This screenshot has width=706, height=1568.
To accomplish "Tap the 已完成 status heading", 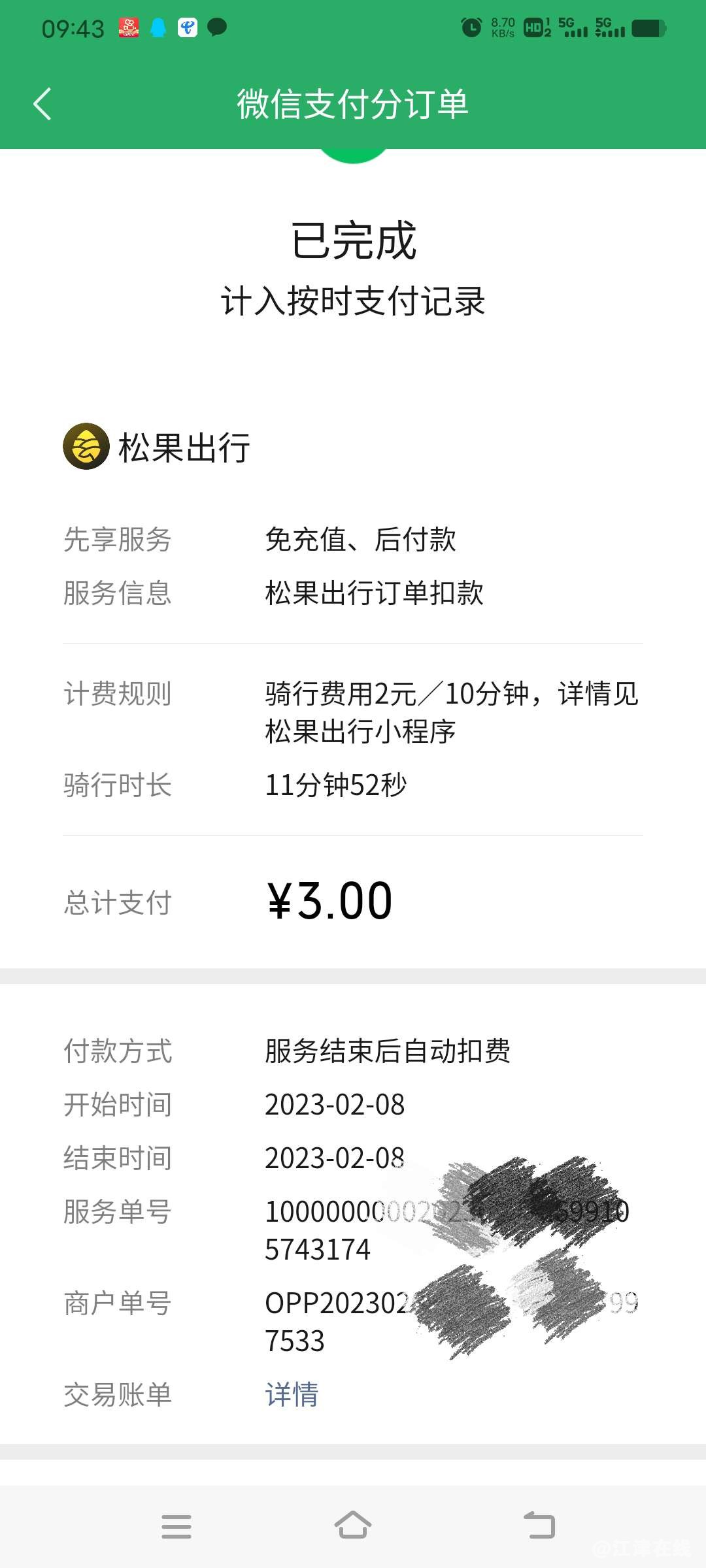I will coord(353,240).
